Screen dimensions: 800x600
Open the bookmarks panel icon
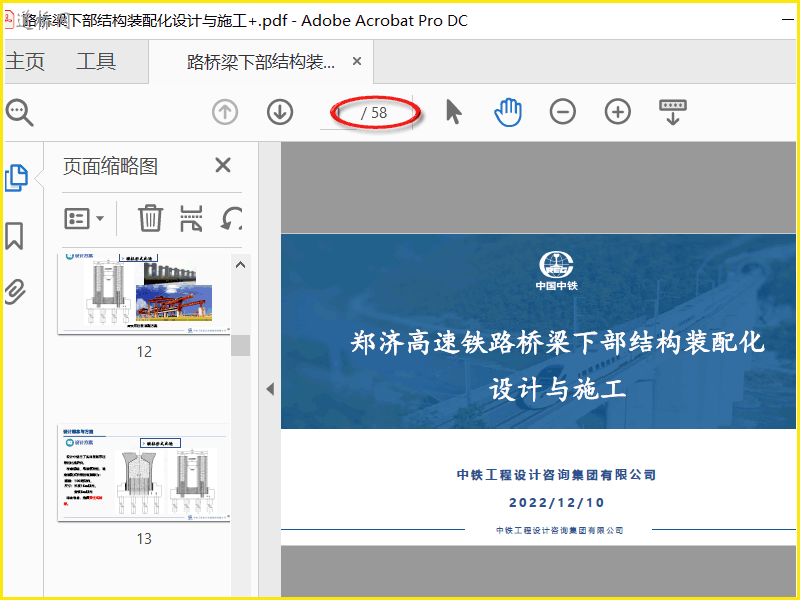(14, 236)
